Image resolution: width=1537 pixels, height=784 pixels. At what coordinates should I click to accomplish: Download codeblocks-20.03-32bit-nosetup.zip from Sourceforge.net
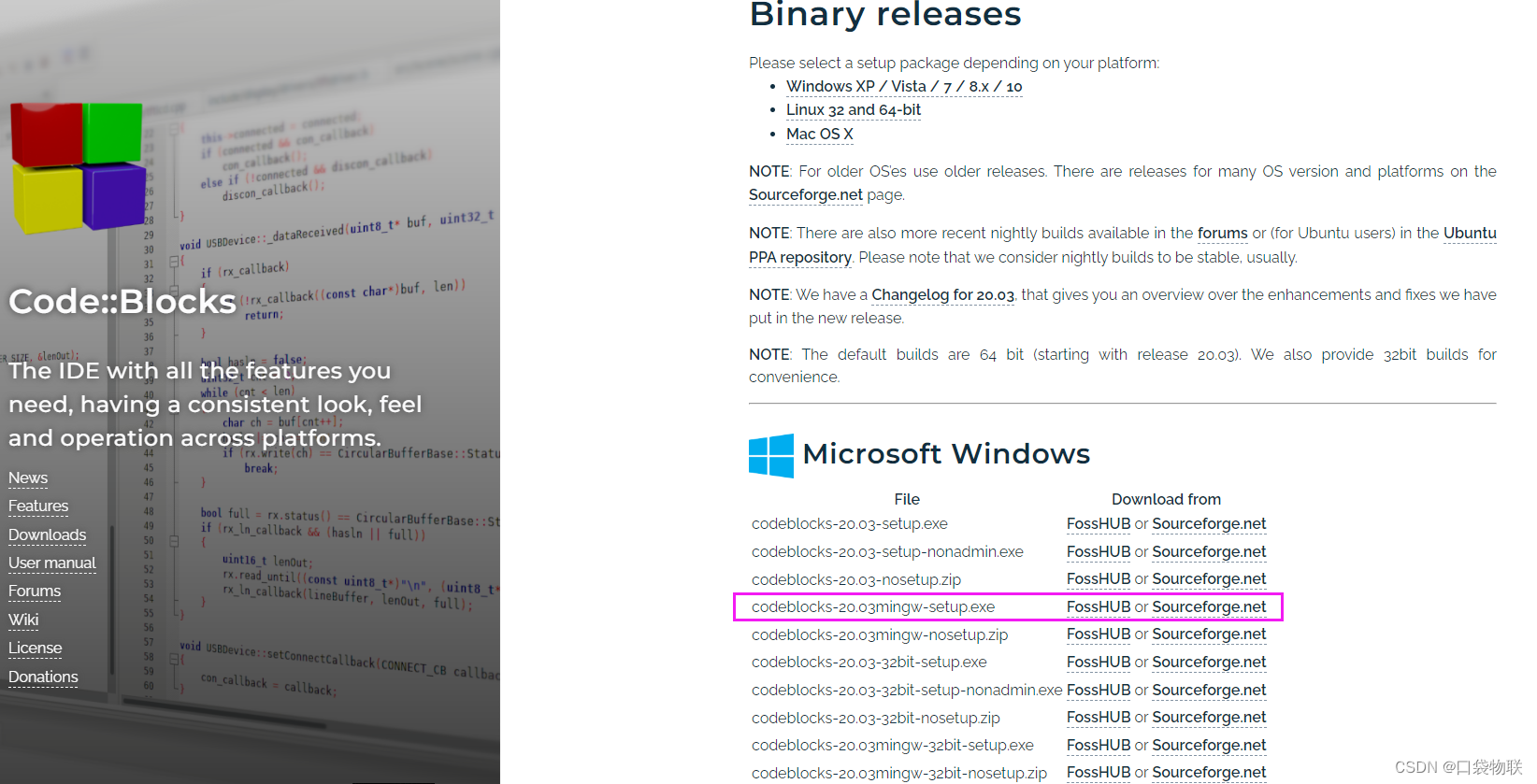pyautogui.click(x=1209, y=718)
